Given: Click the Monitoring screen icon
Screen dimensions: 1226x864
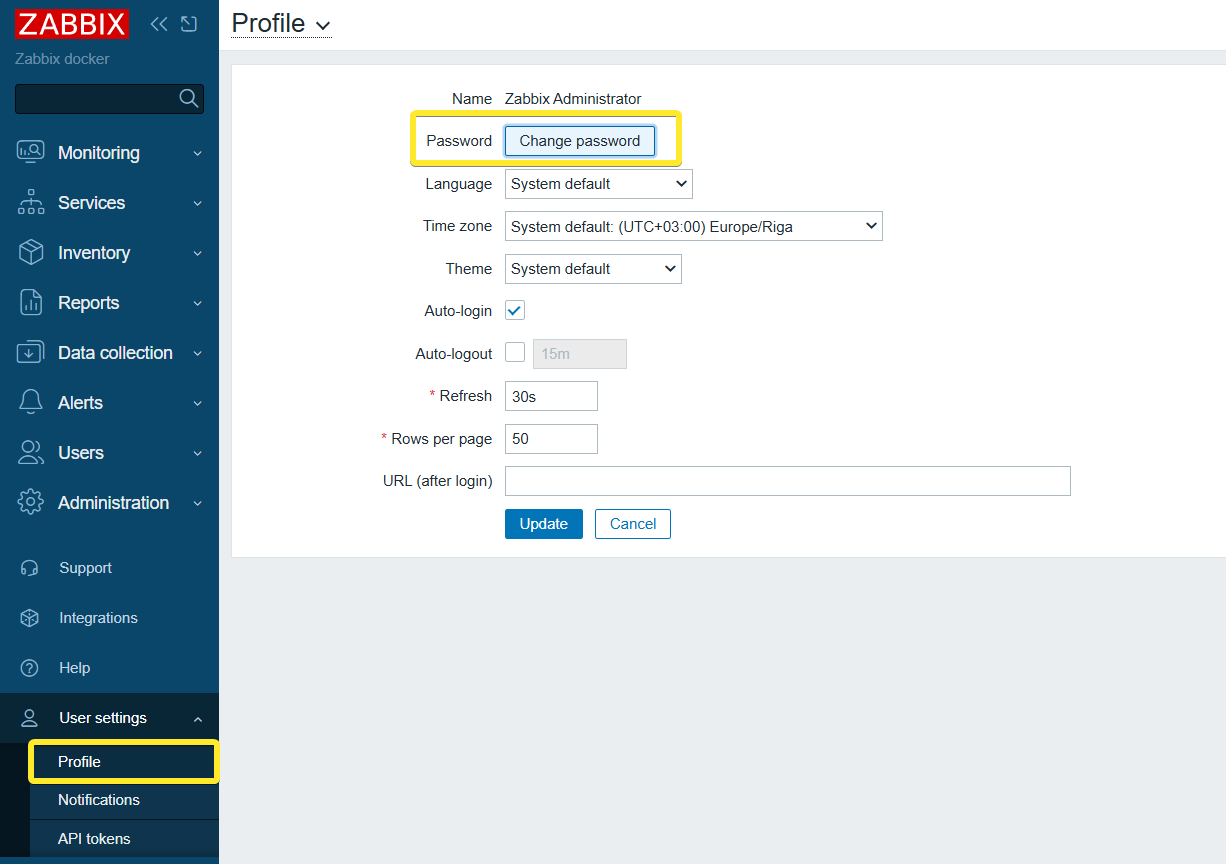Looking at the screenshot, I should [31, 152].
